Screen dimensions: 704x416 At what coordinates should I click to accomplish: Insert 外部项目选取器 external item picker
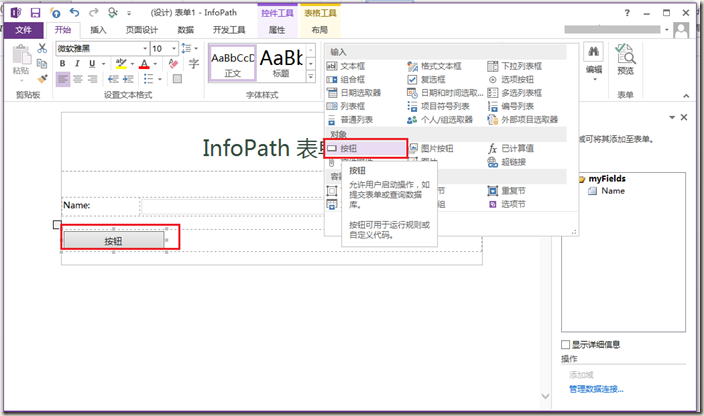(523, 120)
